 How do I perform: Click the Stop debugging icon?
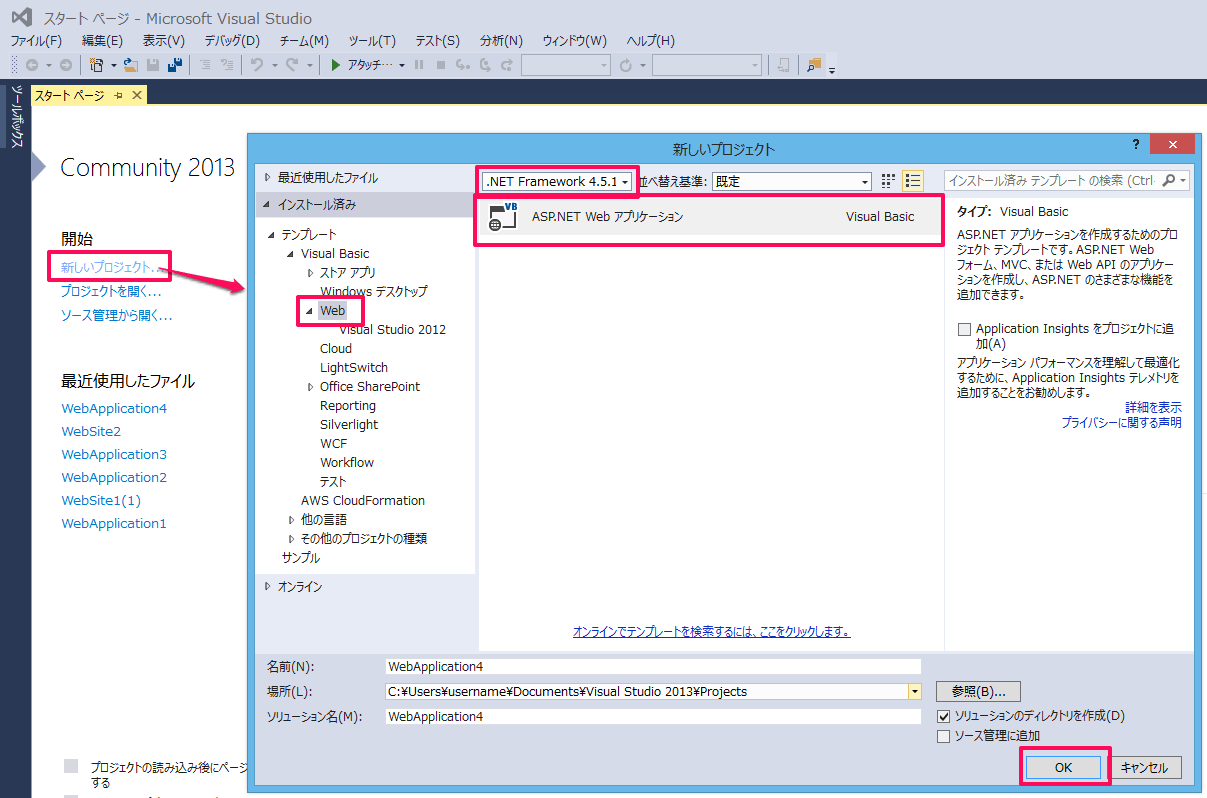point(440,64)
